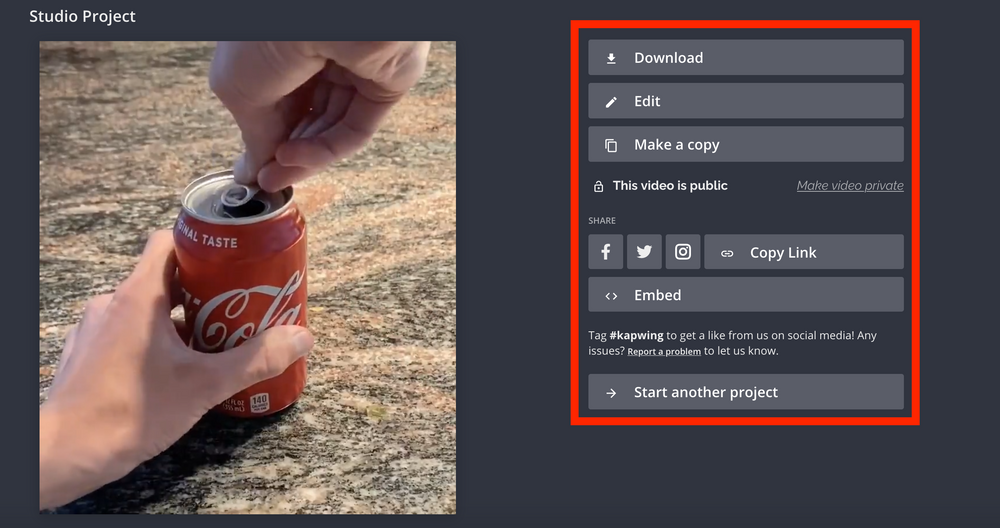The width and height of the screenshot is (1000, 528).
Task: Click the embed code brackets icon
Action: click(x=611, y=296)
